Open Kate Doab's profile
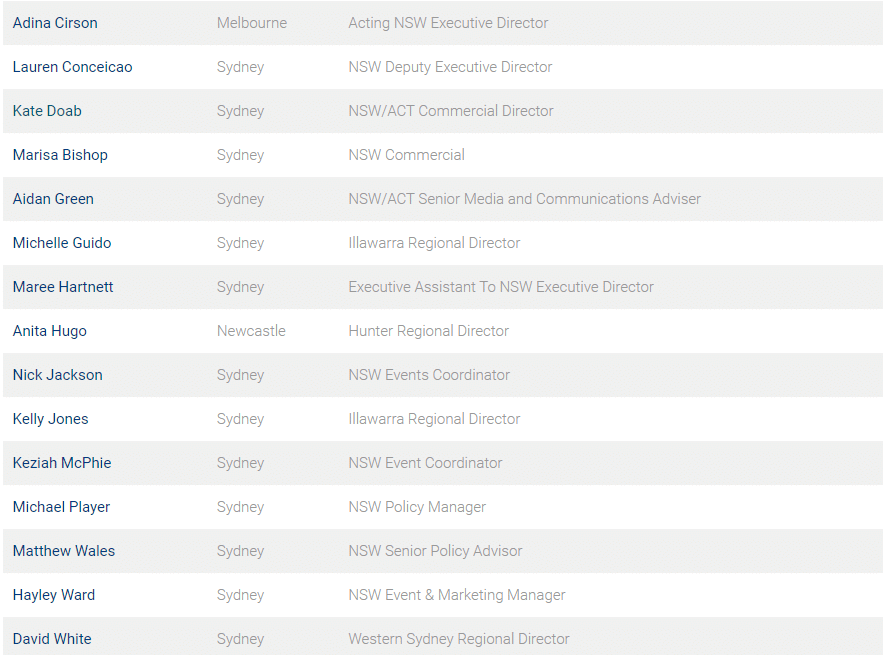 coord(47,111)
